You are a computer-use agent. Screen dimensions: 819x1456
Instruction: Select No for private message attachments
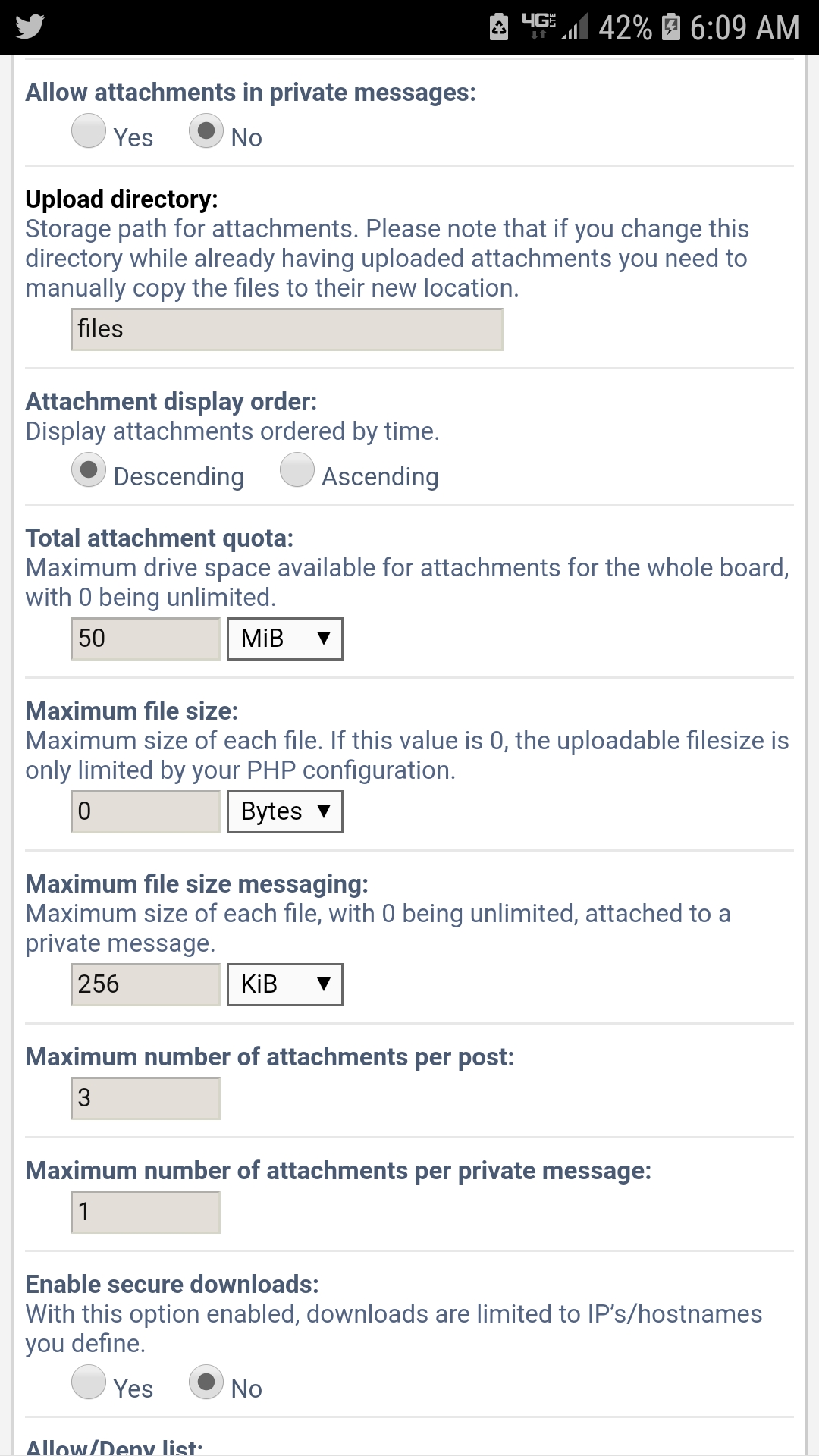pos(206,130)
